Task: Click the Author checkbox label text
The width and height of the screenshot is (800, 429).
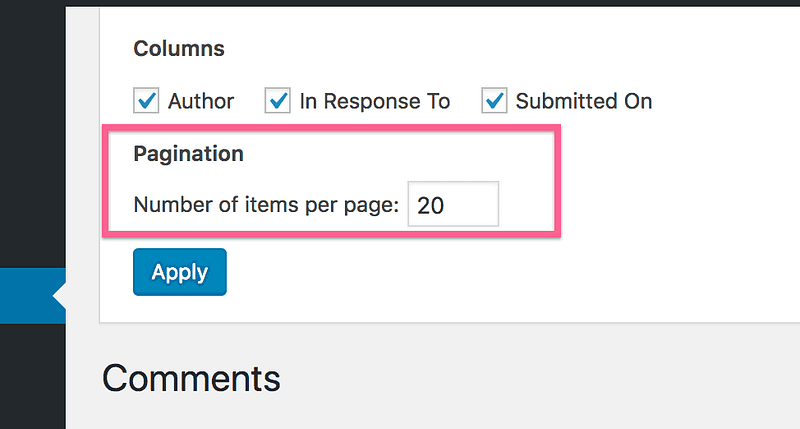Action: tap(201, 101)
